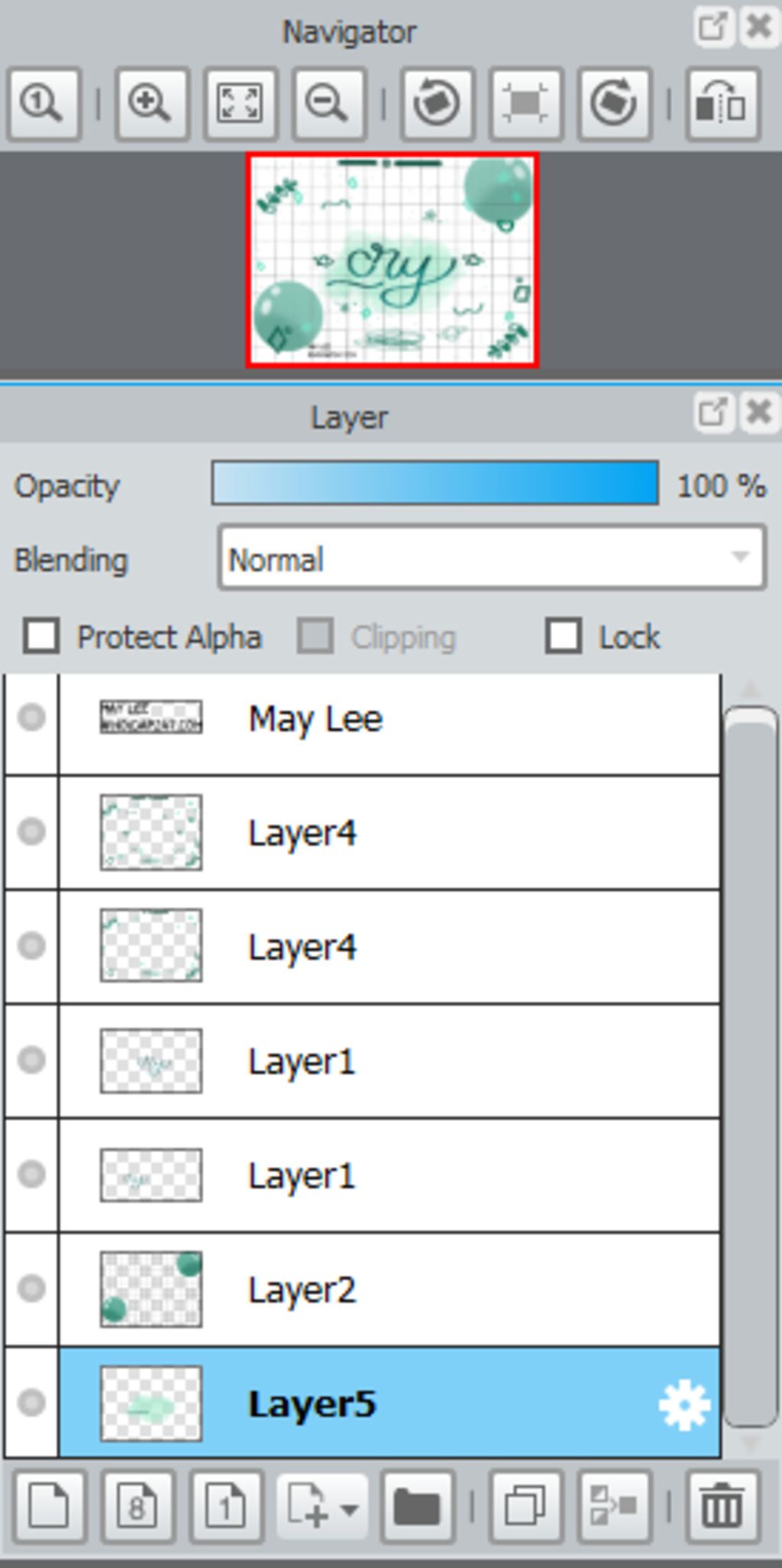
Task: Flip canvas horizontally in Navigator
Action: [722, 104]
